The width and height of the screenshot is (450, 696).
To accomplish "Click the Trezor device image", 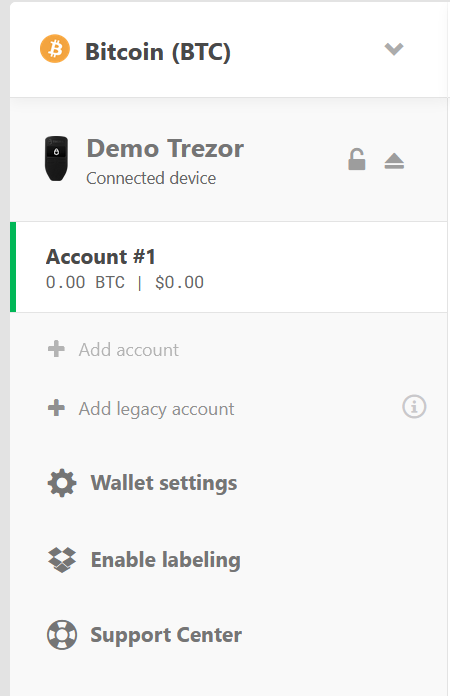I will click(56, 158).
